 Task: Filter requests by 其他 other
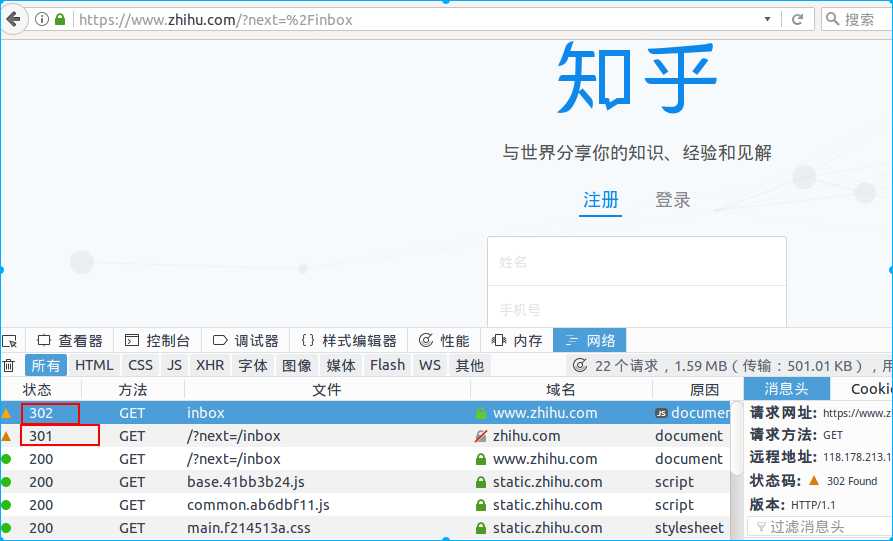(x=469, y=366)
